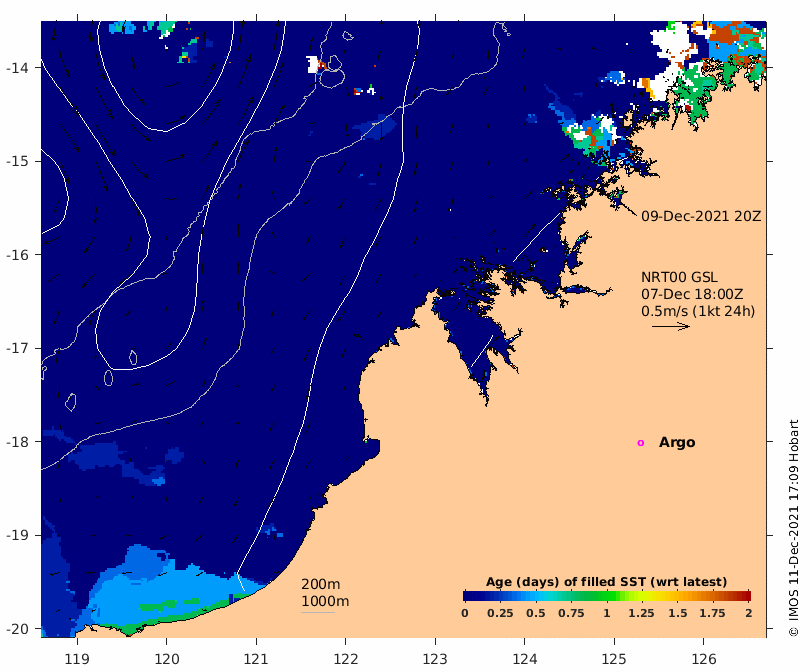Click the NRT00 GSL text

coord(679,277)
